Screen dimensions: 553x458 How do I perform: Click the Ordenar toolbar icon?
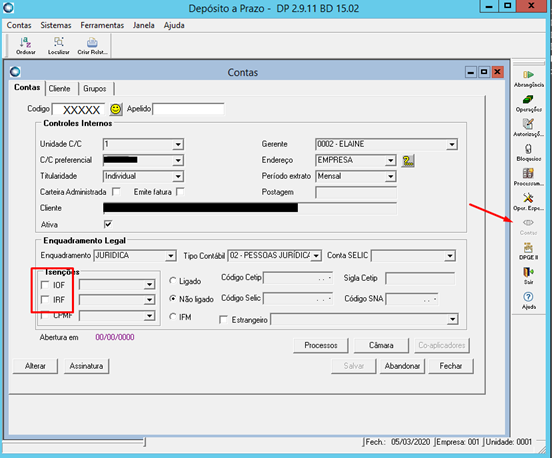tap(25, 46)
